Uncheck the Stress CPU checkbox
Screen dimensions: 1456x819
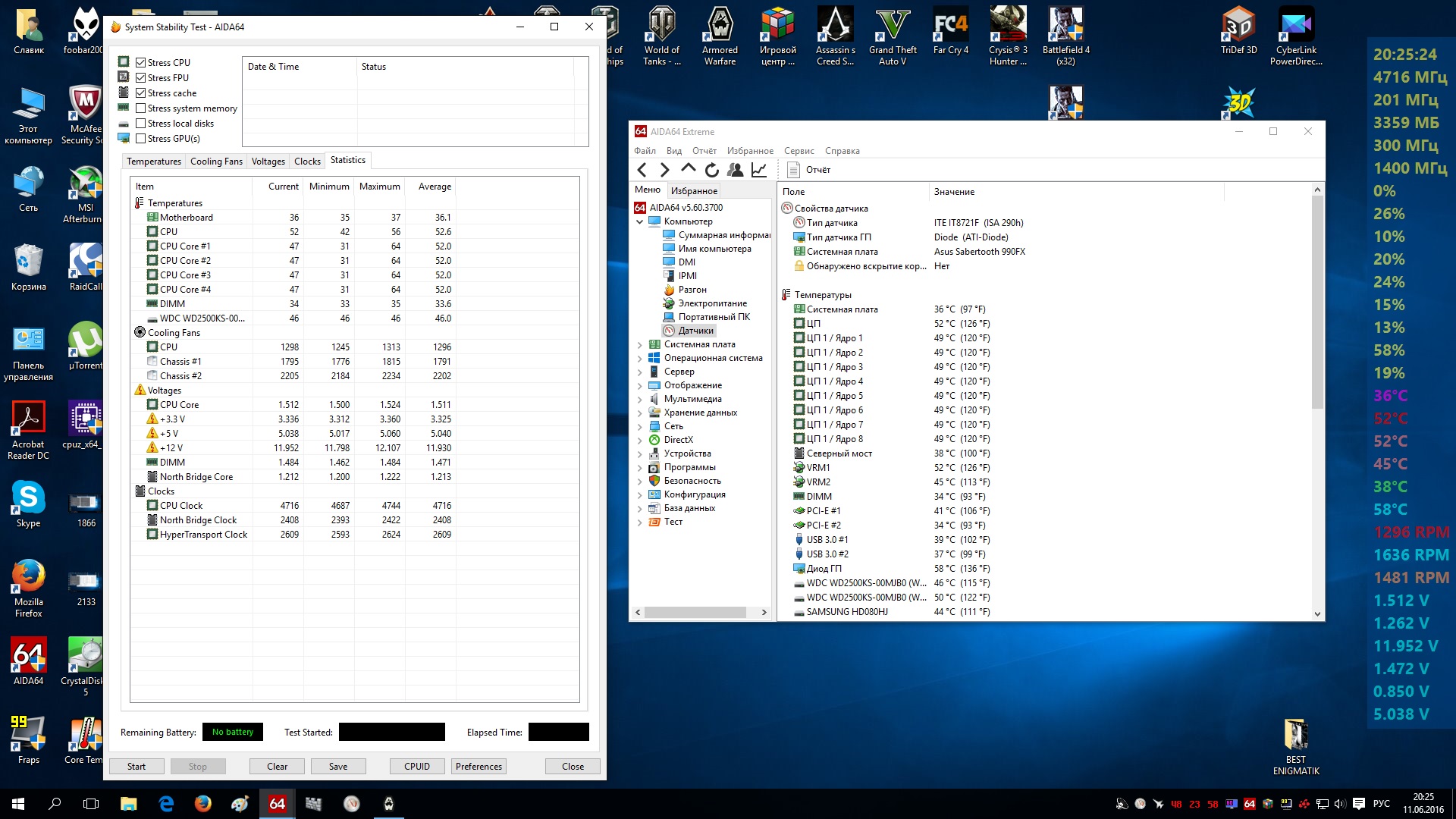(x=141, y=63)
